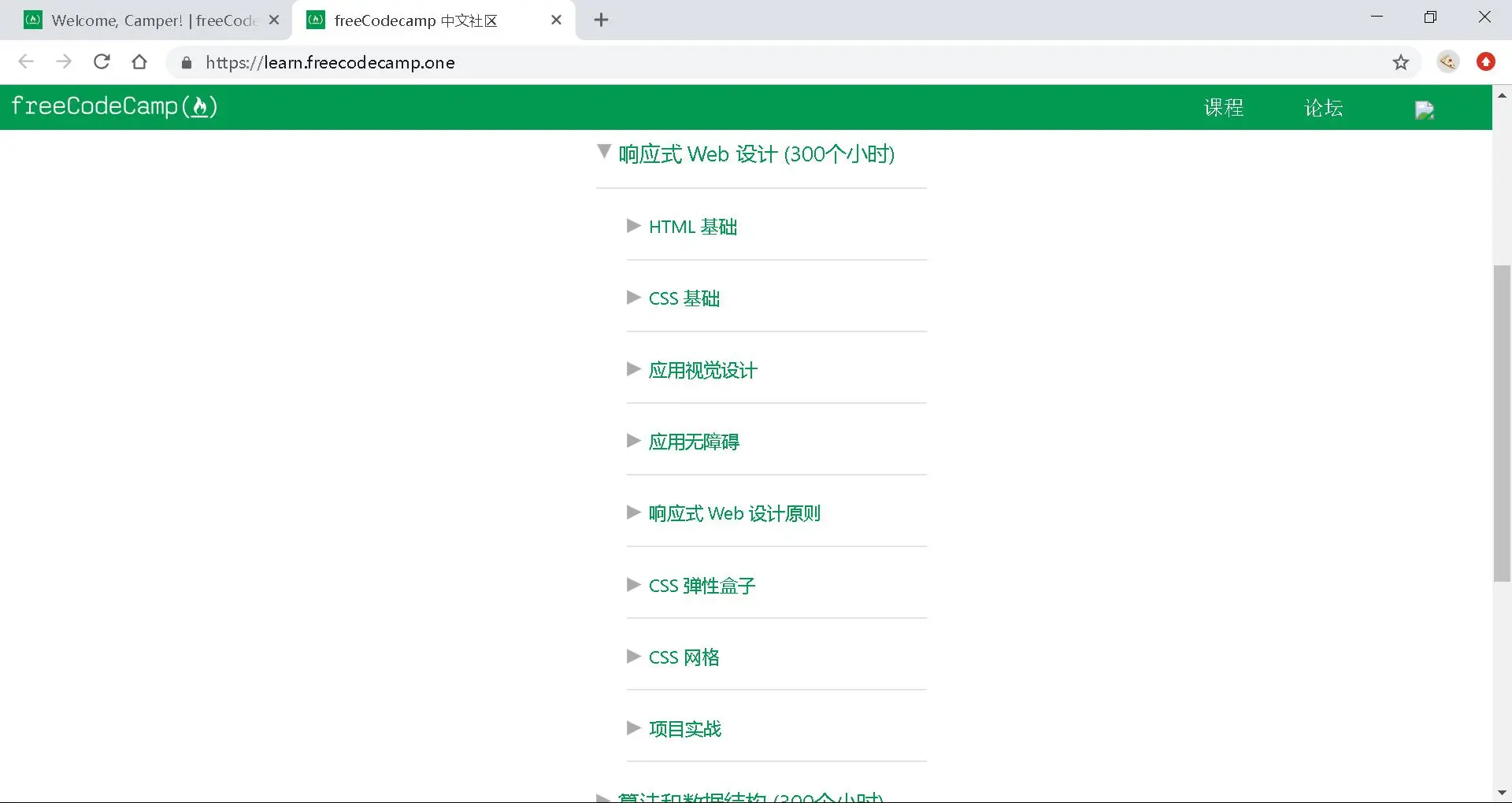Go forward using the forward arrow

pyautogui.click(x=64, y=61)
